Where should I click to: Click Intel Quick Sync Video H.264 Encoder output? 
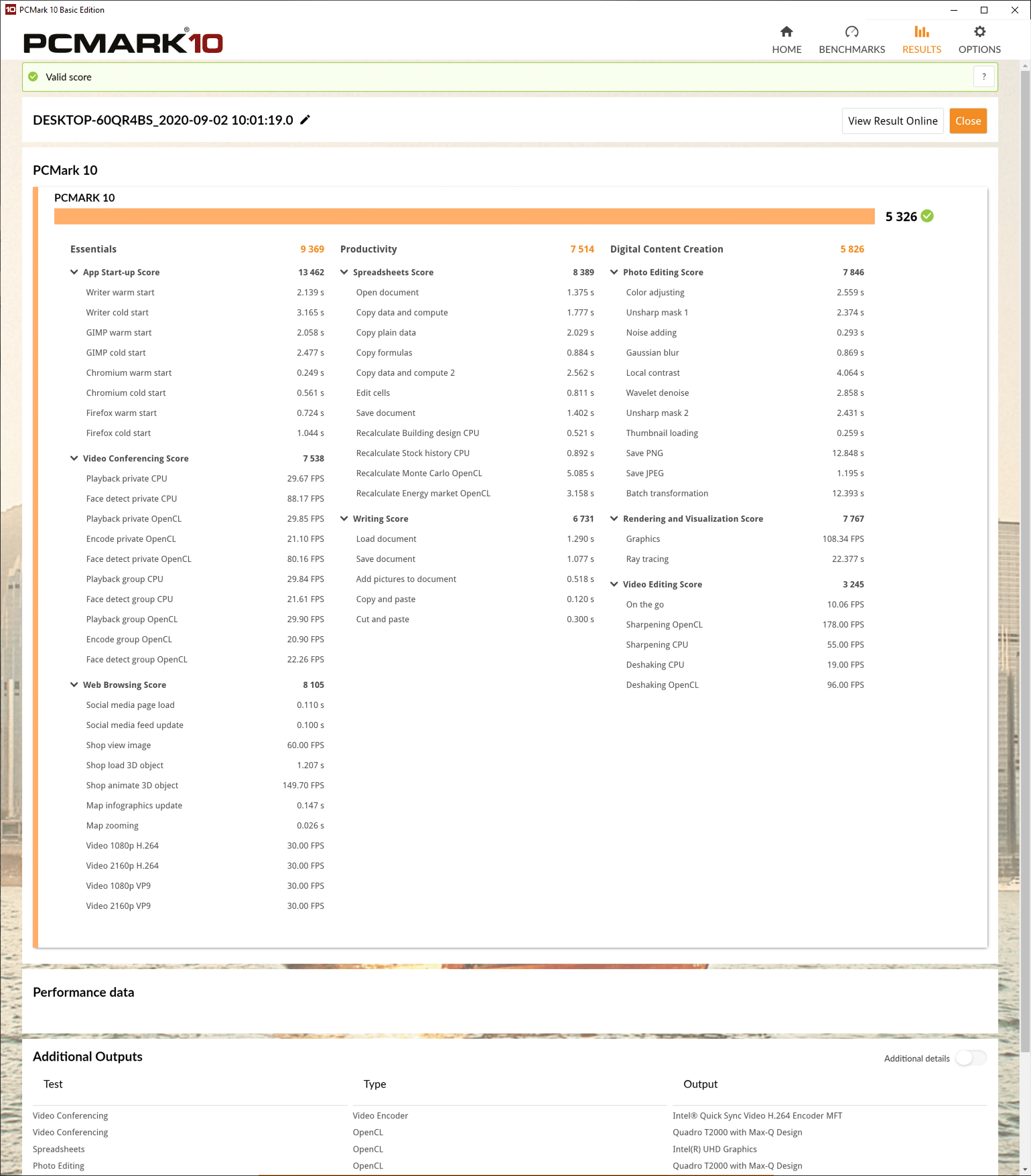click(758, 1116)
